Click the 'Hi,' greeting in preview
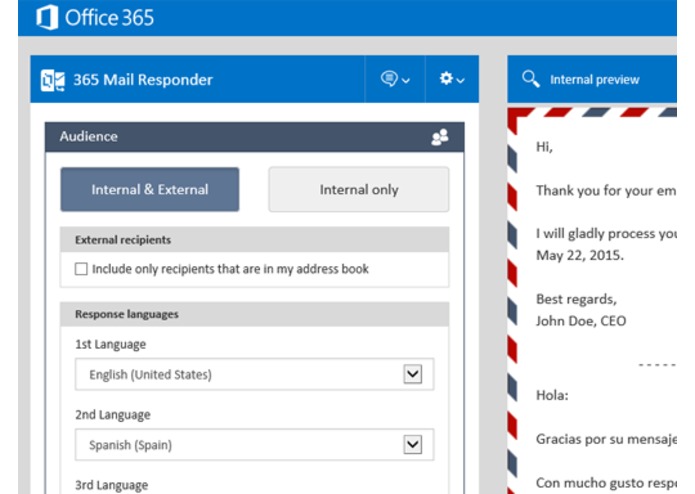This screenshot has width=695, height=494. coord(544,147)
